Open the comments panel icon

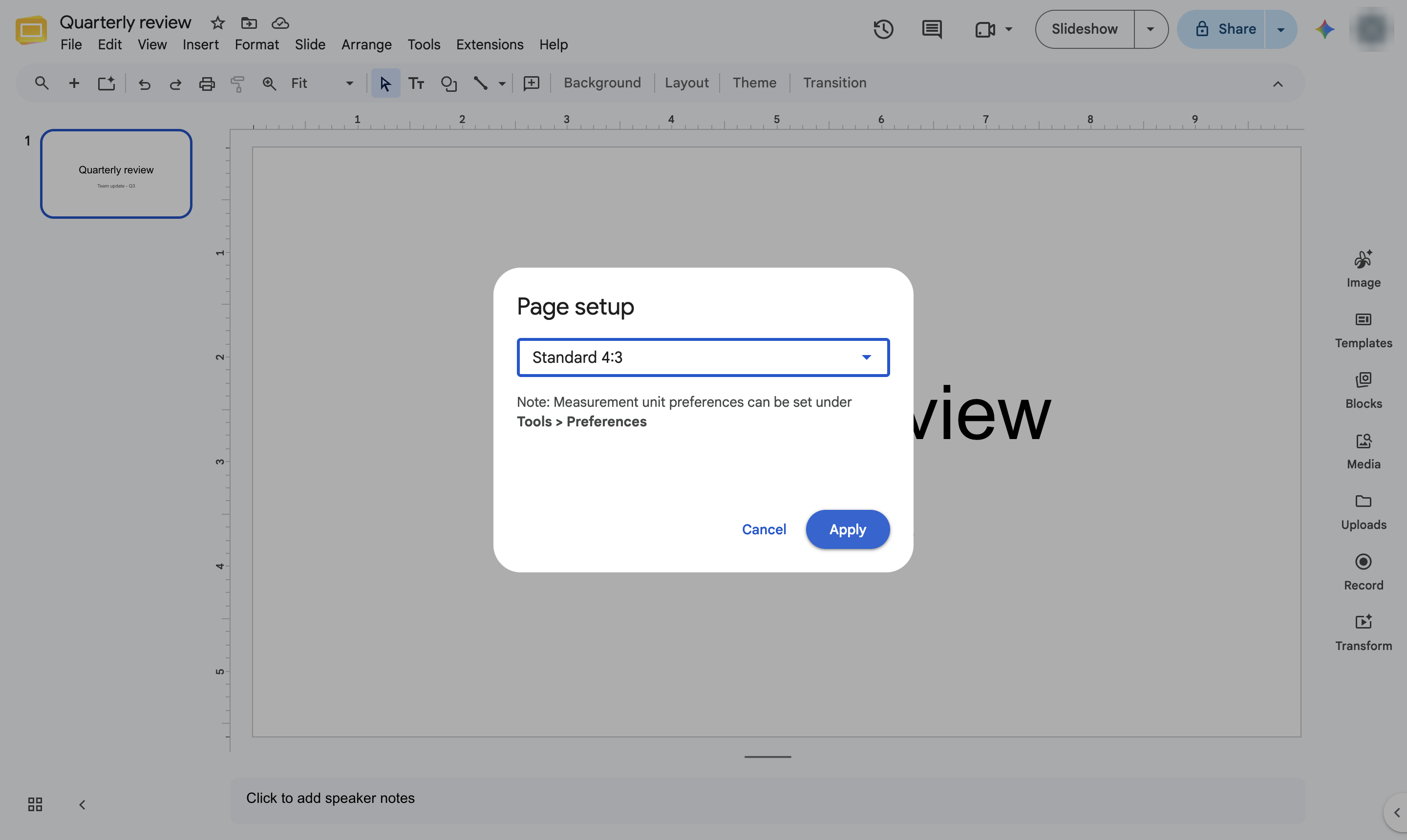click(932, 29)
